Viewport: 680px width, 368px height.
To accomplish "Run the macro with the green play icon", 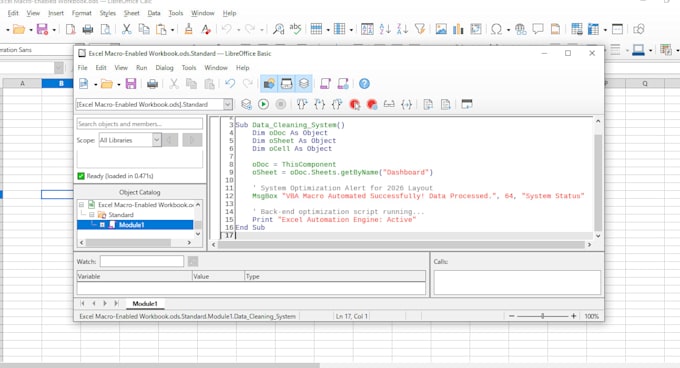I will point(263,104).
